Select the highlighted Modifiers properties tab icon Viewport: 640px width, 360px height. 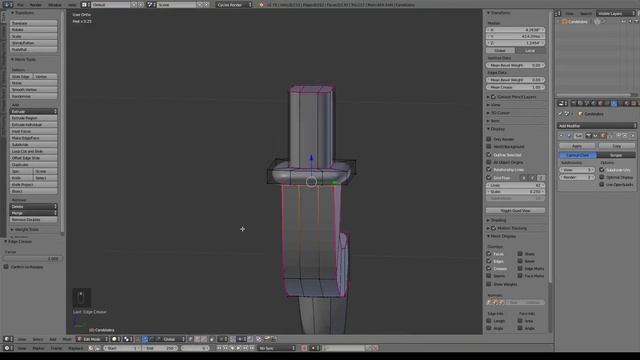(x=614, y=103)
